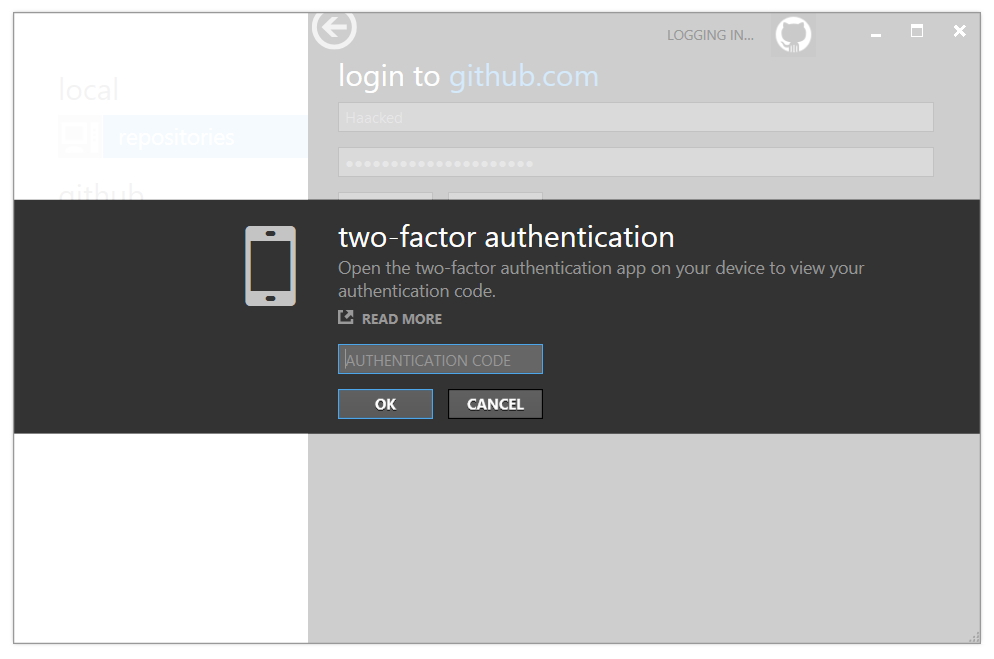Click the repositories computer icon
Image resolution: width=994 pixels, height=659 pixels.
pyautogui.click(x=80, y=137)
